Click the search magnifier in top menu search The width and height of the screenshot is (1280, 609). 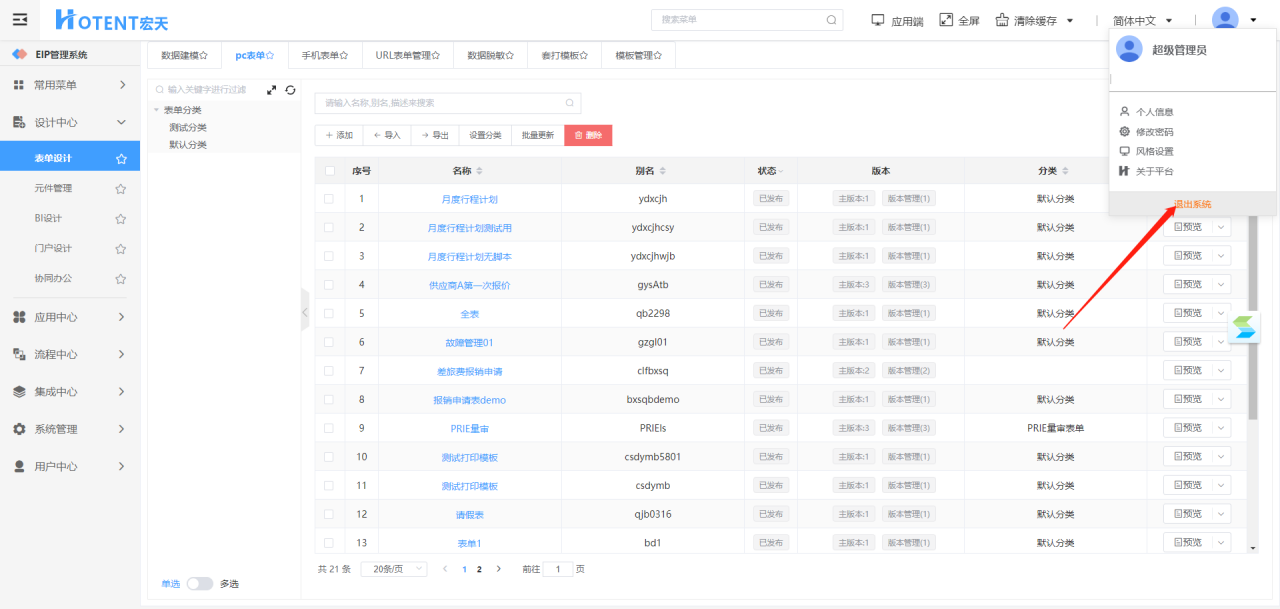point(831,20)
